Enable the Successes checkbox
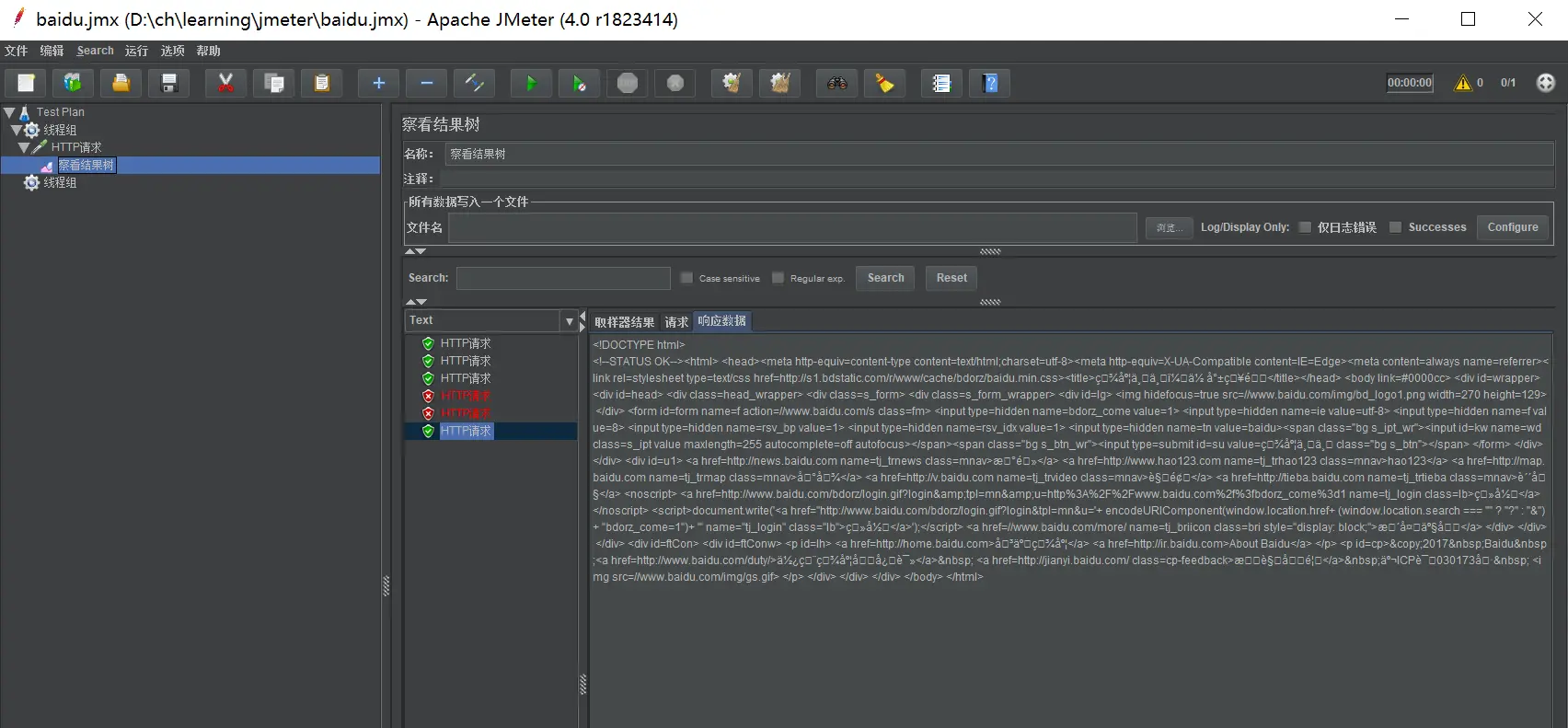The image size is (1568, 728). [x=1395, y=227]
